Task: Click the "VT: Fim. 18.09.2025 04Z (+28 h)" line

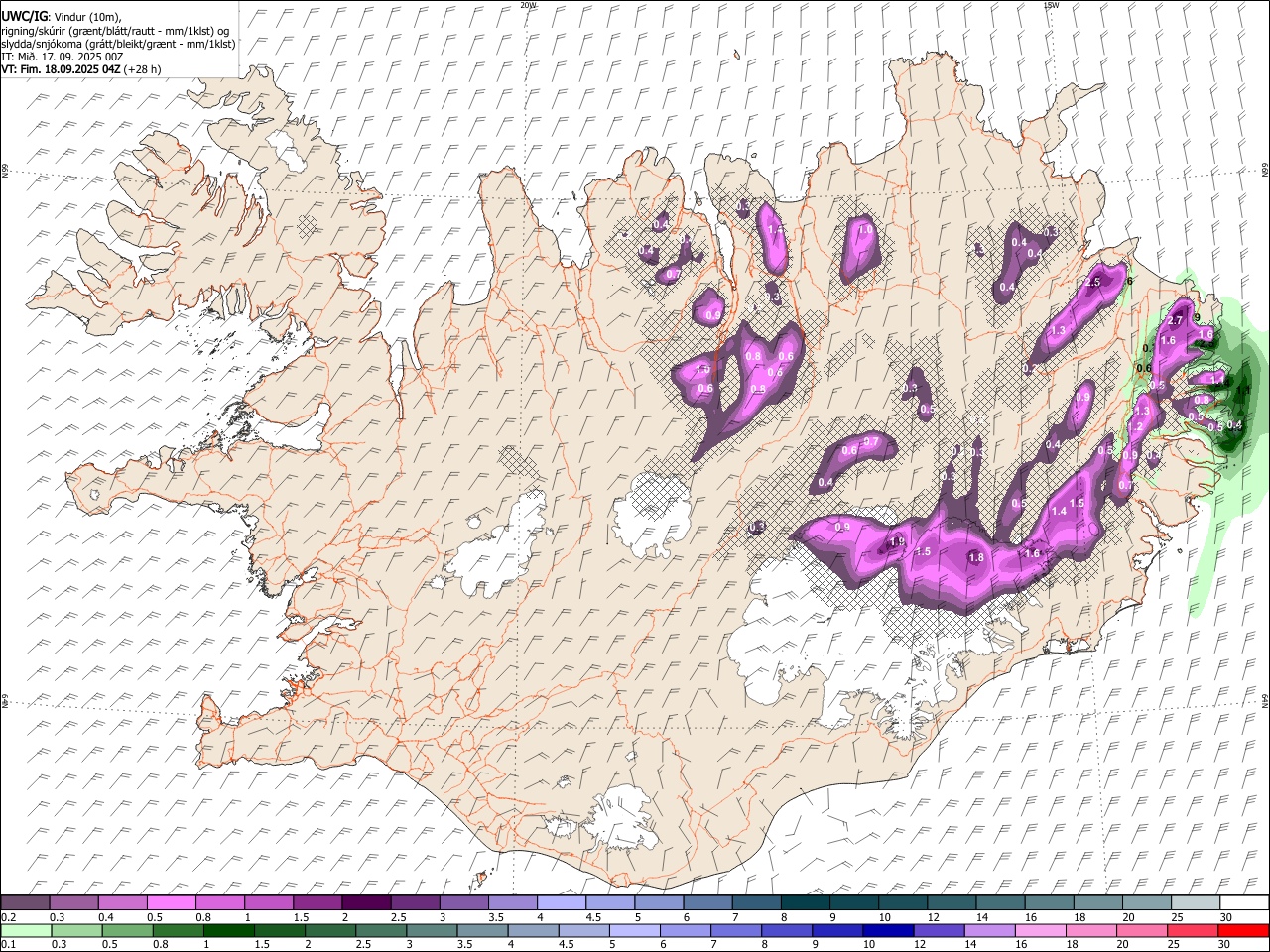Action: tap(81, 69)
